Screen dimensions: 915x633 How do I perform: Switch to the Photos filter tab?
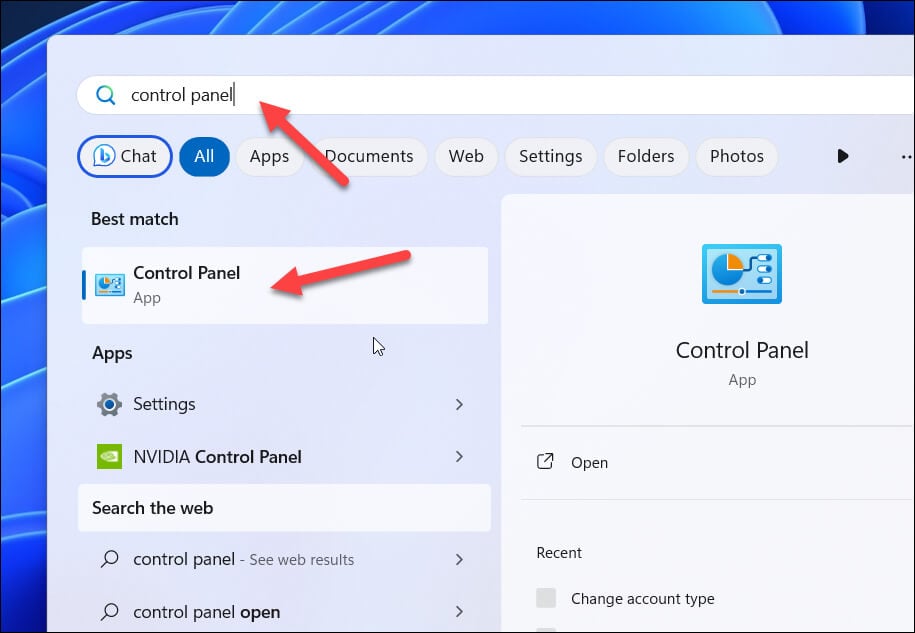pyautogui.click(x=737, y=156)
